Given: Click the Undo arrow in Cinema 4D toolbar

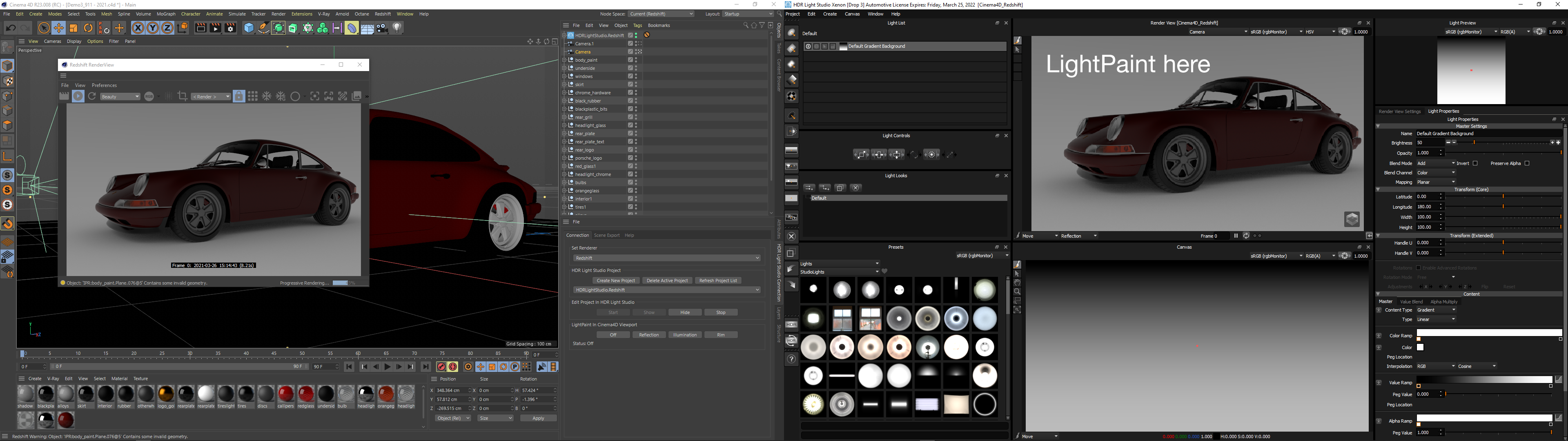Looking at the screenshot, I should tap(11, 28).
